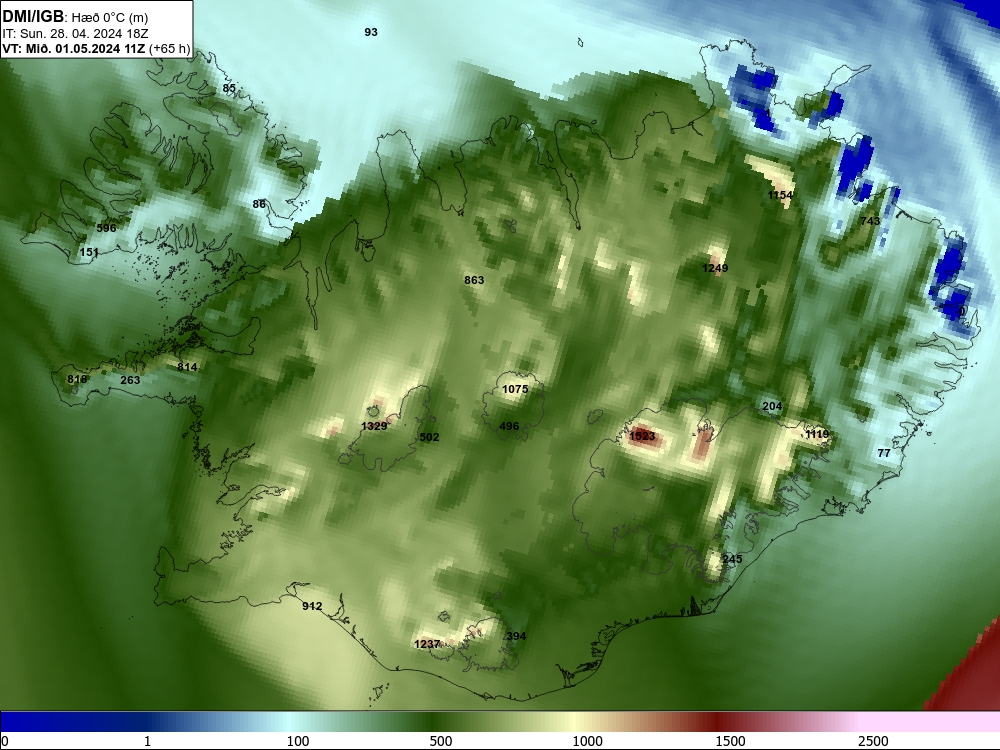Click the '2500' label under the color scale
The width and height of the screenshot is (1000, 750).
coord(873,741)
